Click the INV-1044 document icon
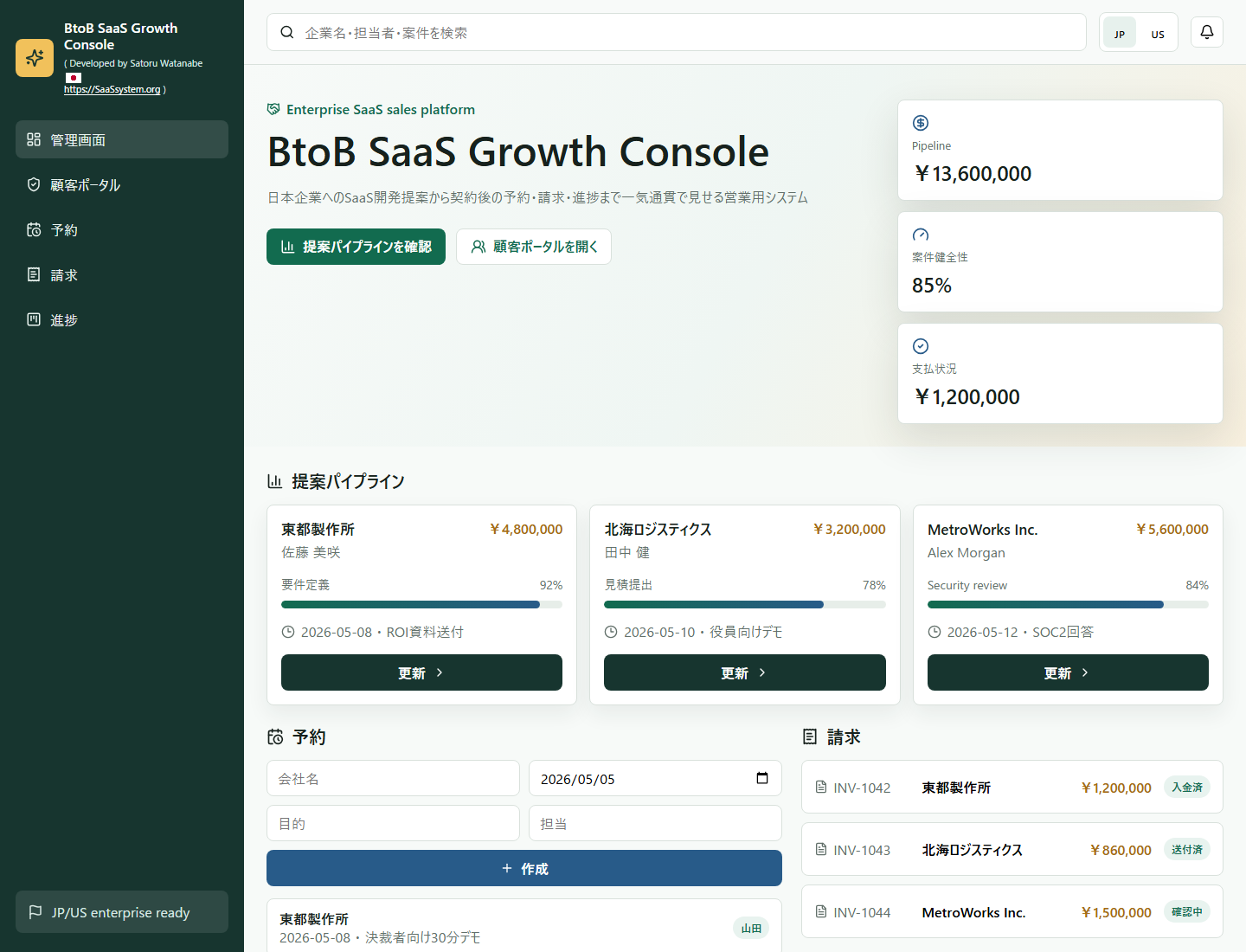Viewport: 1246px width, 952px height. tap(821, 911)
